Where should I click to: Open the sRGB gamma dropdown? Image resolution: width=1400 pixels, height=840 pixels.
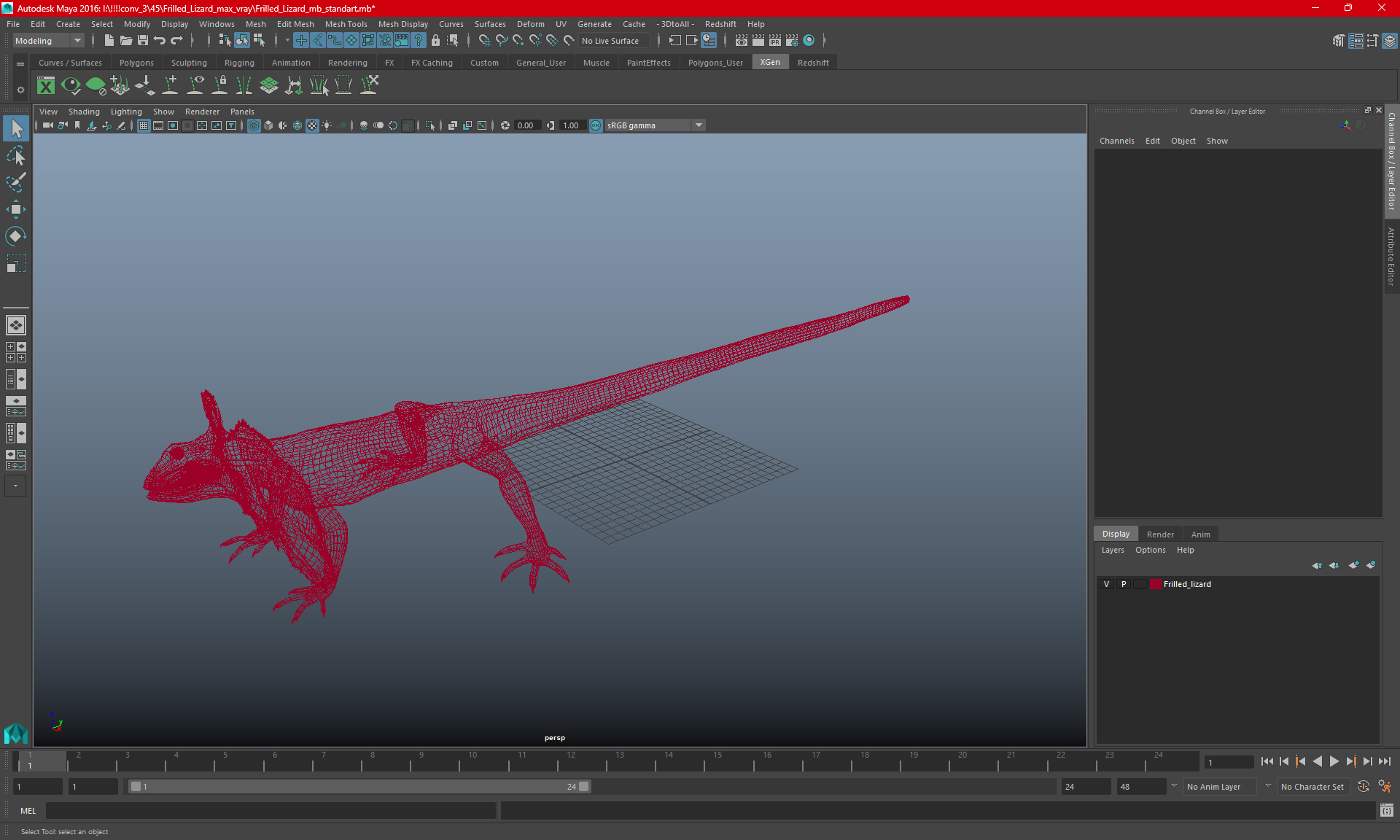655,125
